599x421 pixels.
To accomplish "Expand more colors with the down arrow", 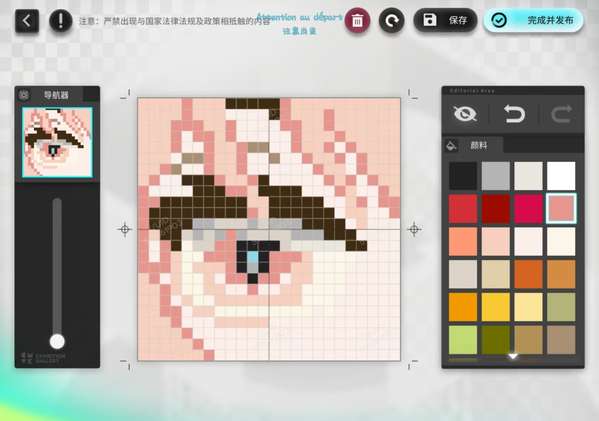I will coord(513,356).
